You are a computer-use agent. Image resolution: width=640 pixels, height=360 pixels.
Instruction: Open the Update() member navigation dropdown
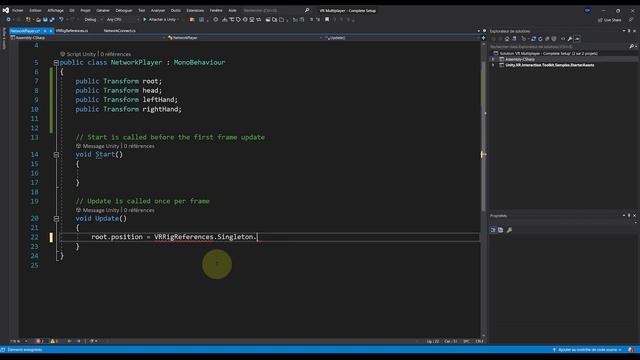coord(402,38)
